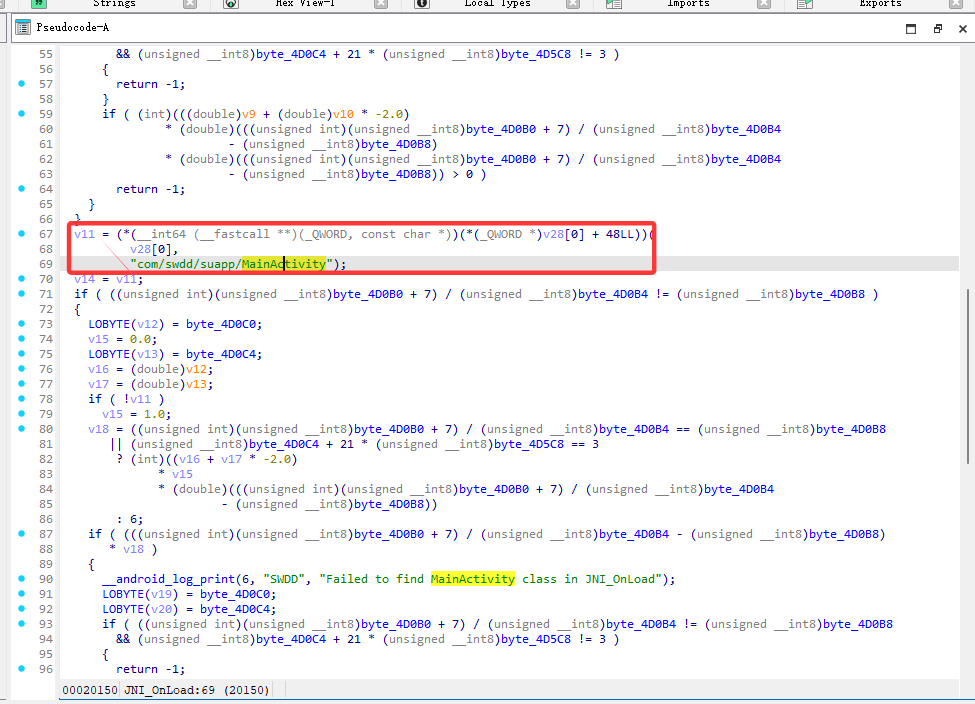Toggle breakpoint dot on line 78
Screen dimensions: 975x704
22,399
